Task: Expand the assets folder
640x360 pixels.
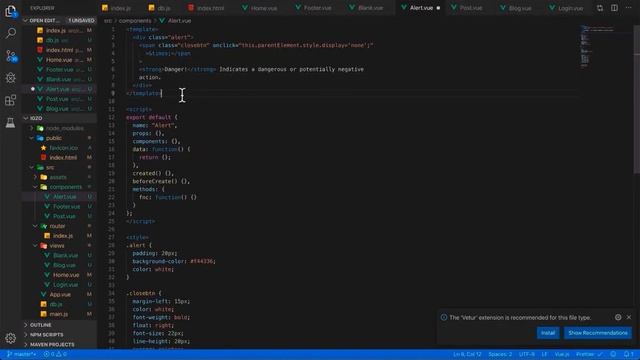Action: 59,177
